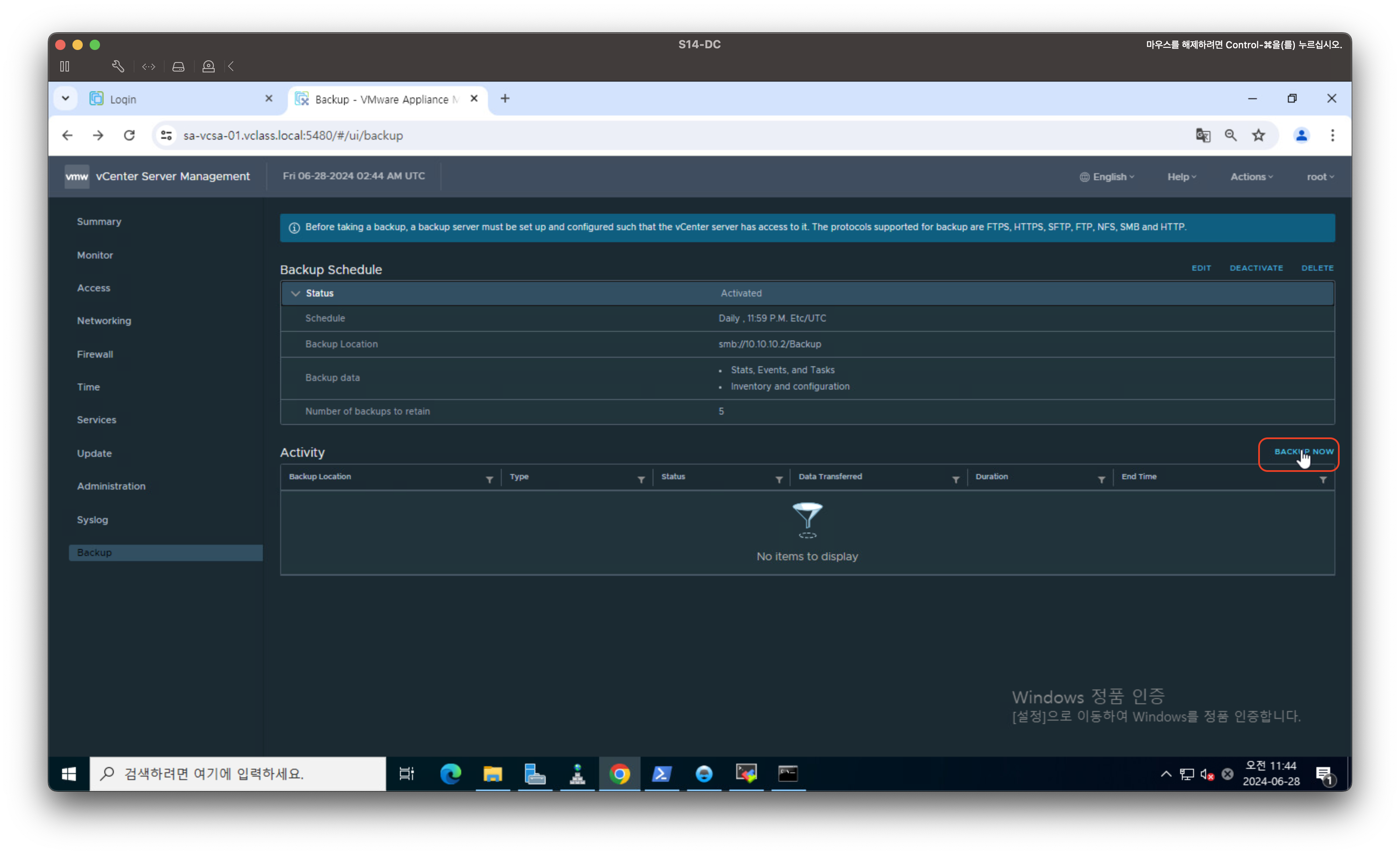Click the Status column filter icon

(x=779, y=480)
